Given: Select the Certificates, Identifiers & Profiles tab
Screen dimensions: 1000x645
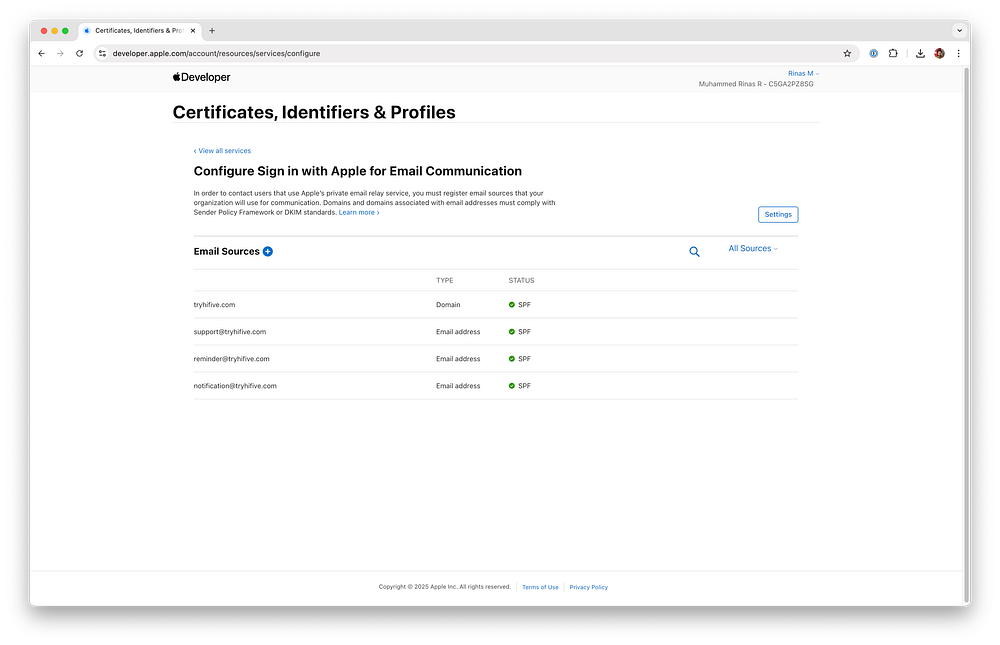Looking at the screenshot, I should point(140,31).
